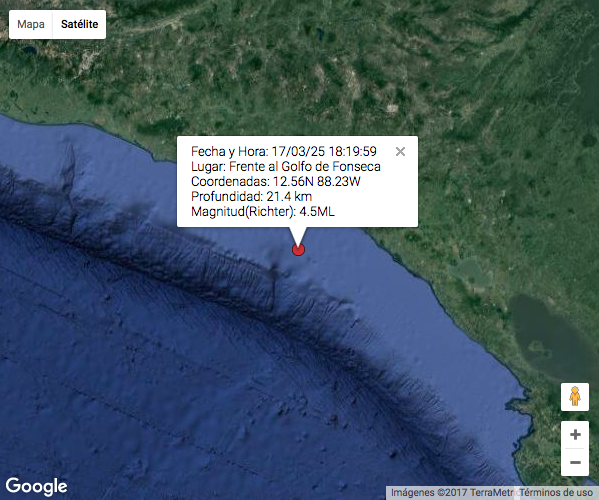
Task: Click the 18:19:59 time value
Action: coord(353,152)
